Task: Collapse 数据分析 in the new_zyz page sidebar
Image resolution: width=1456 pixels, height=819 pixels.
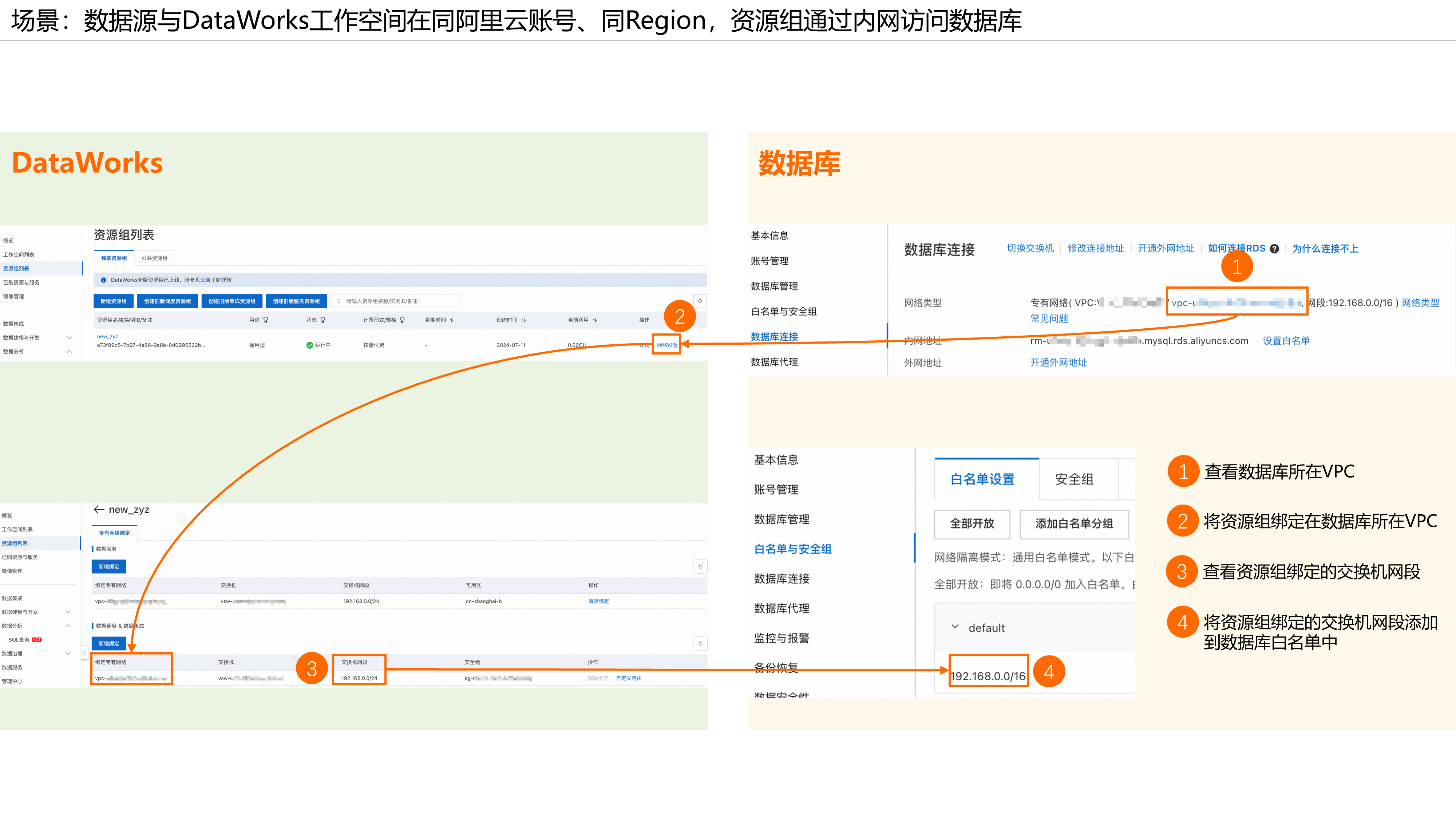Action: [68, 626]
